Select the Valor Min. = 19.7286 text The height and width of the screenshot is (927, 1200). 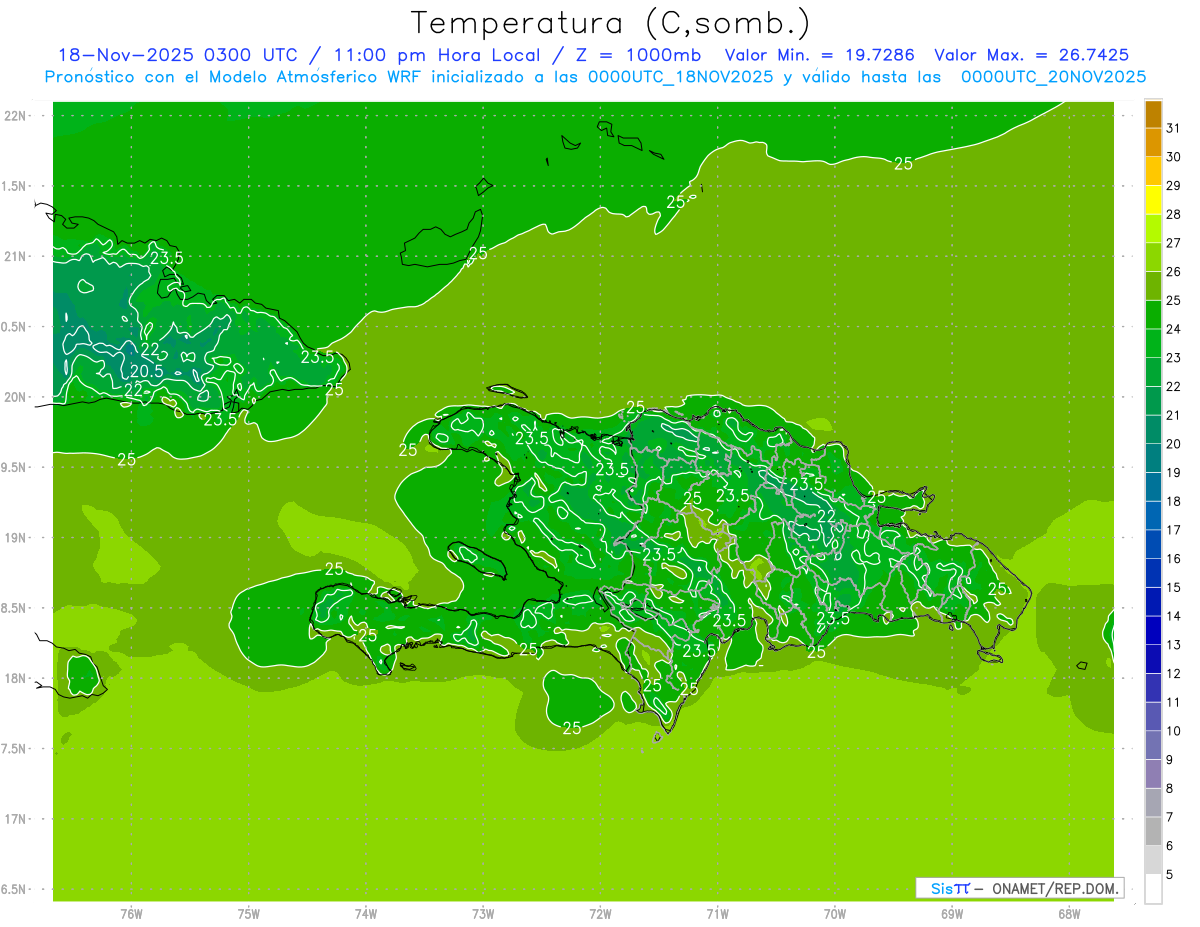point(820,55)
